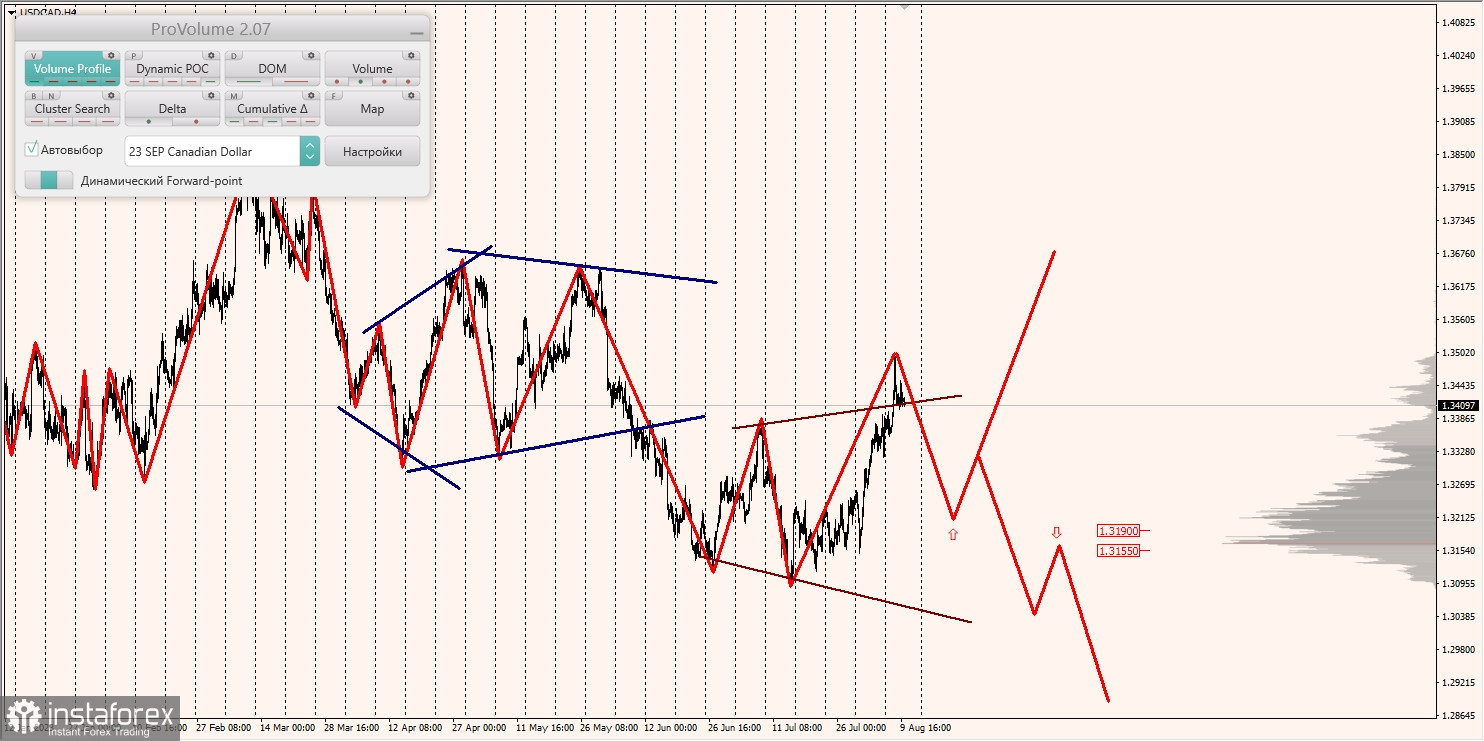Activate the Volume Profile button
1484x741 pixels.
pos(72,68)
